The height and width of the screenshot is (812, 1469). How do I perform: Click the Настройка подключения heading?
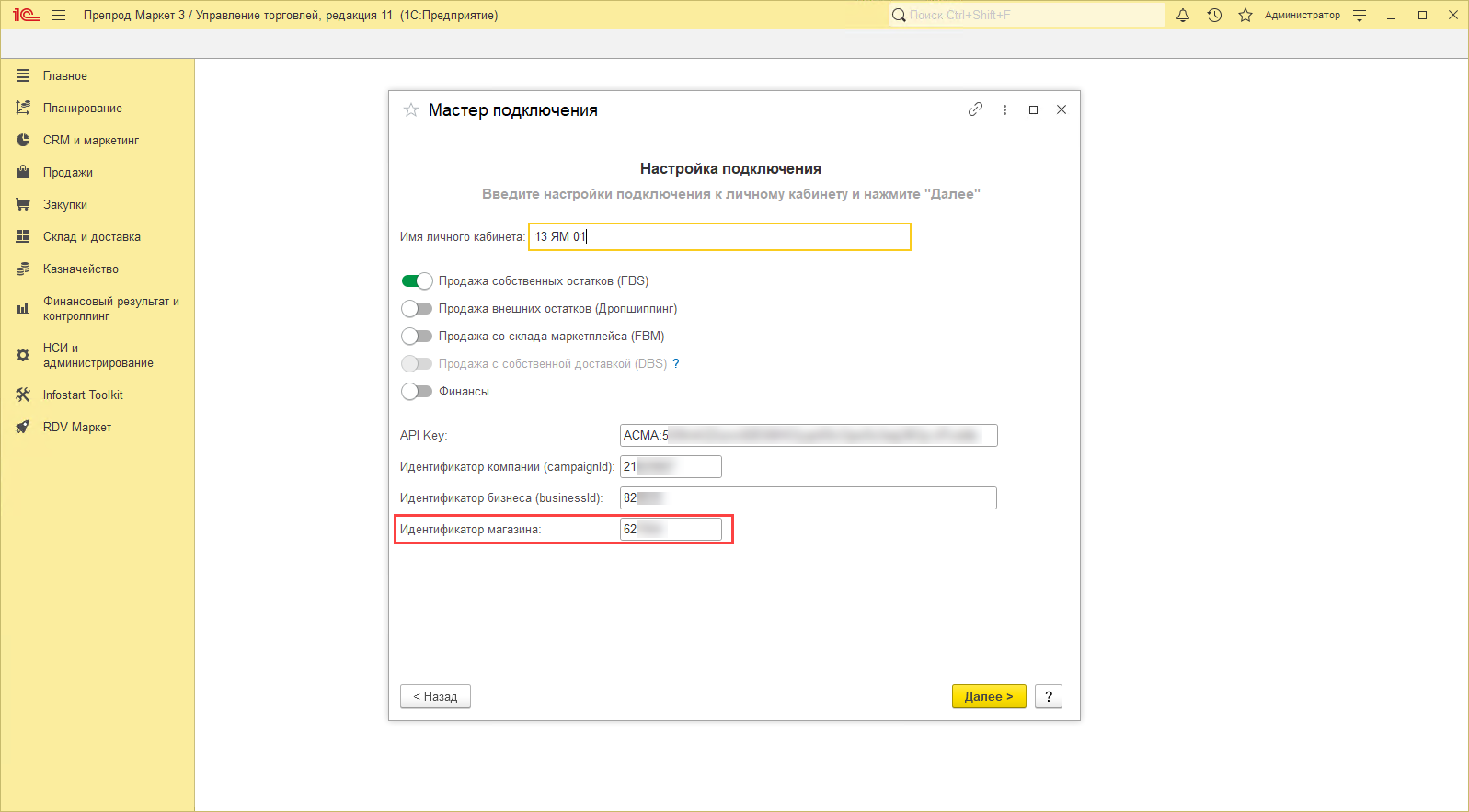click(x=730, y=168)
